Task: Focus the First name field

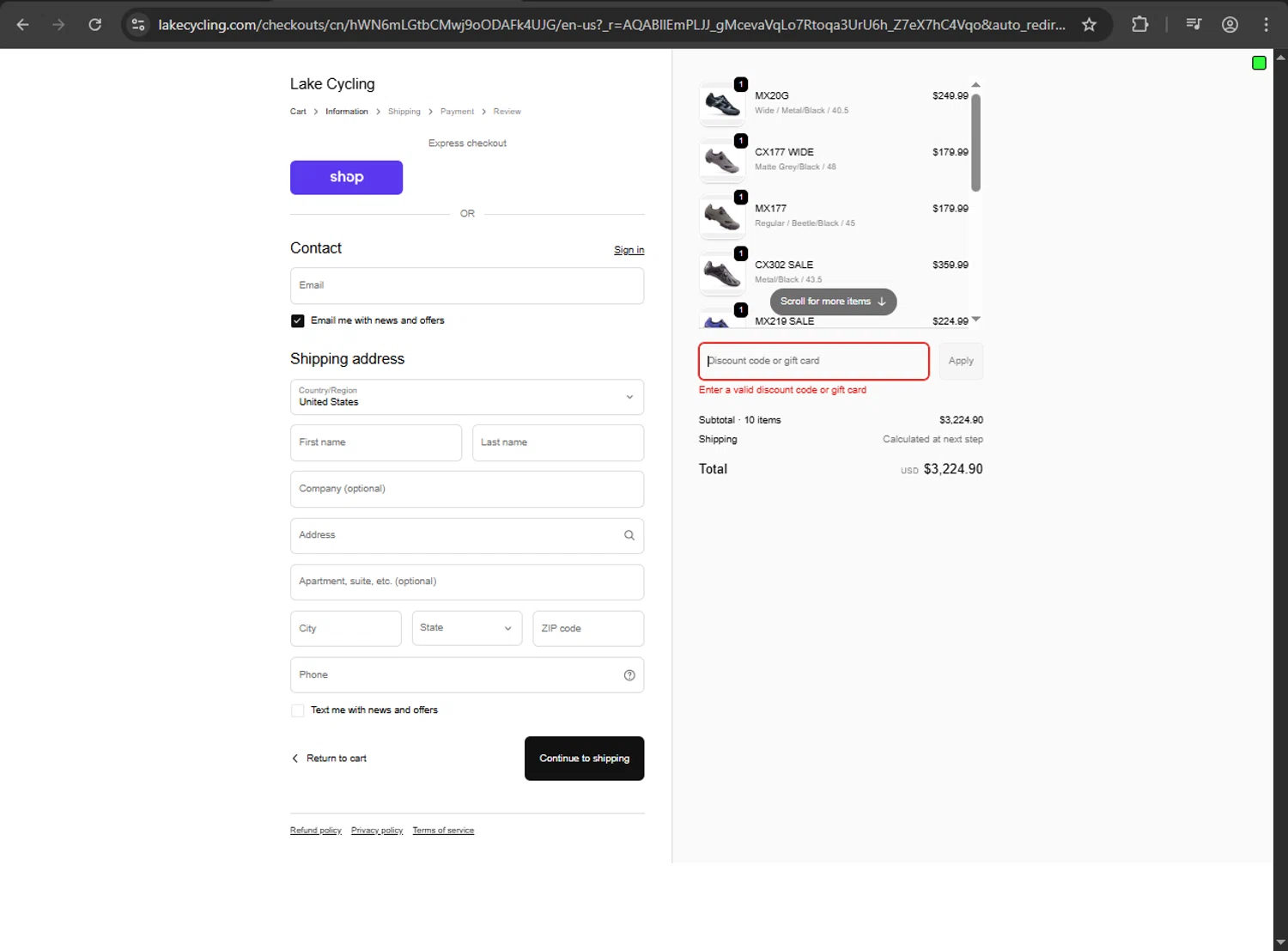Action: [x=376, y=442]
